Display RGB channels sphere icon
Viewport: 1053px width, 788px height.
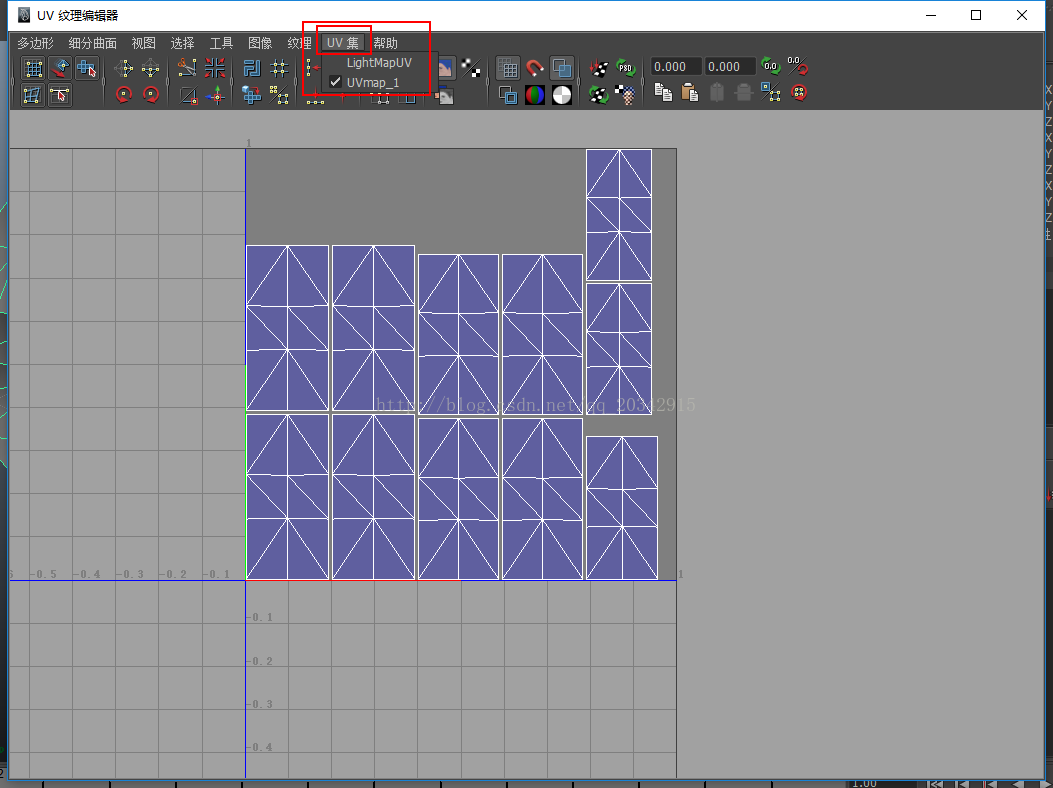pyautogui.click(x=535, y=95)
